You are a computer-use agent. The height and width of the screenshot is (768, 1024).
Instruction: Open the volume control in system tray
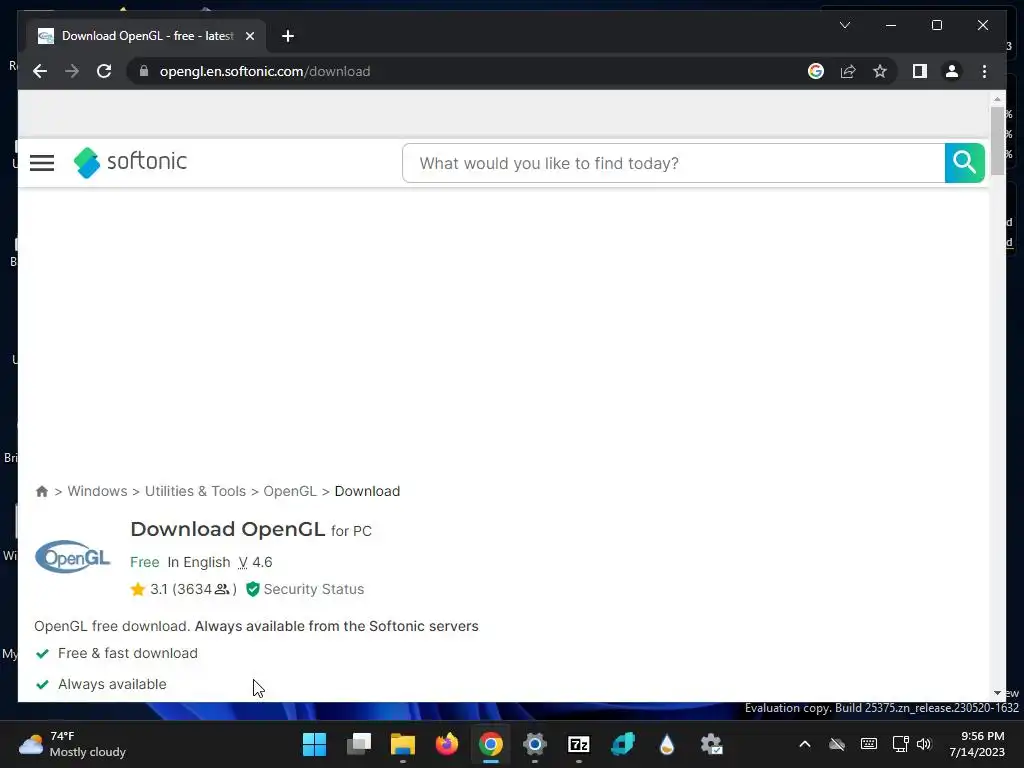(923, 744)
